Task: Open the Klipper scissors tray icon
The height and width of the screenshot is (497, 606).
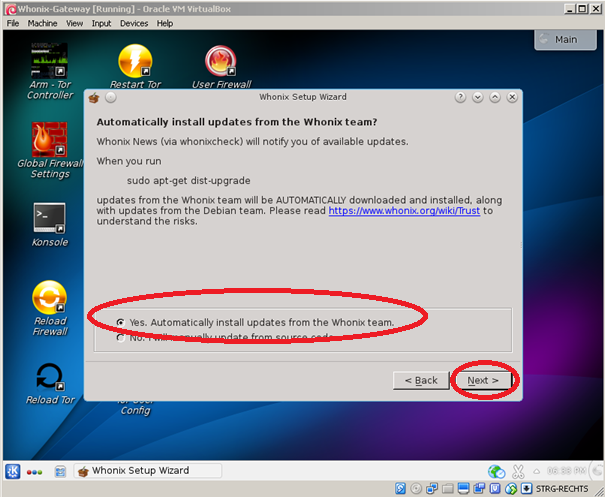Action: pos(518,471)
